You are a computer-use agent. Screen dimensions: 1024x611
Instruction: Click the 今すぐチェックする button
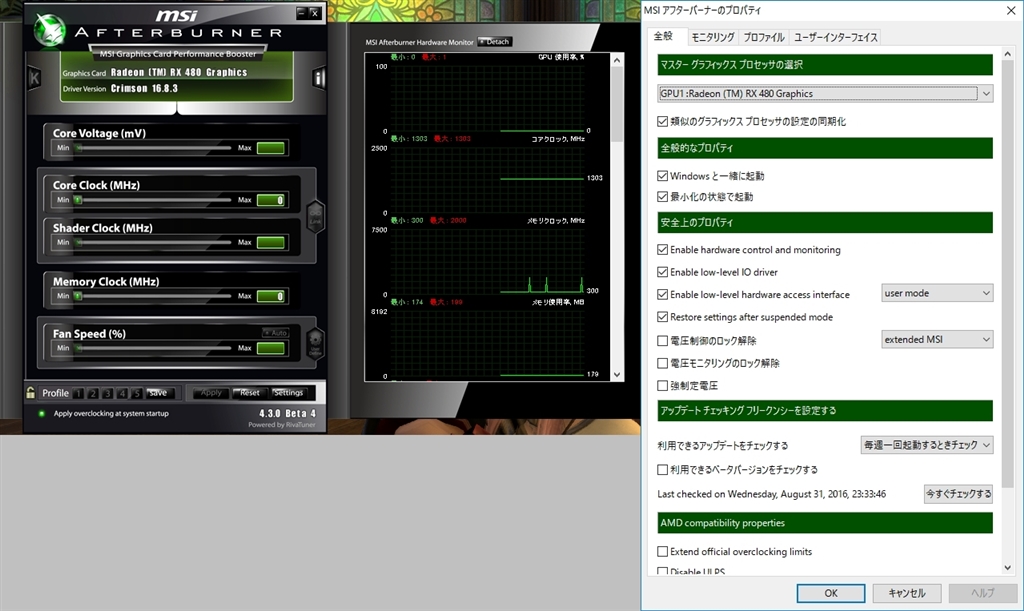(958, 494)
